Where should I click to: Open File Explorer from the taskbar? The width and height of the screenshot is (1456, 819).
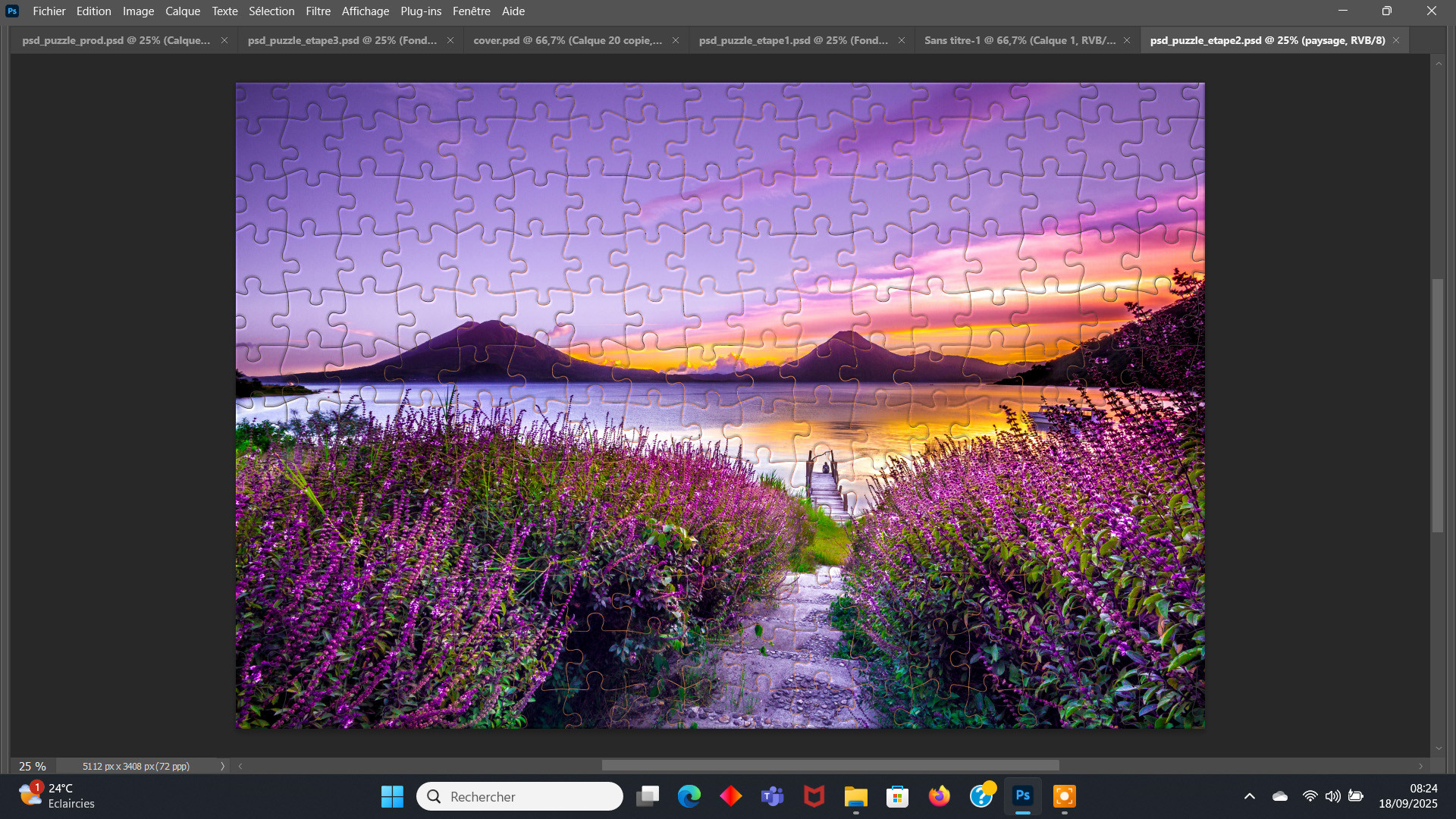pyautogui.click(x=856, y=796)
